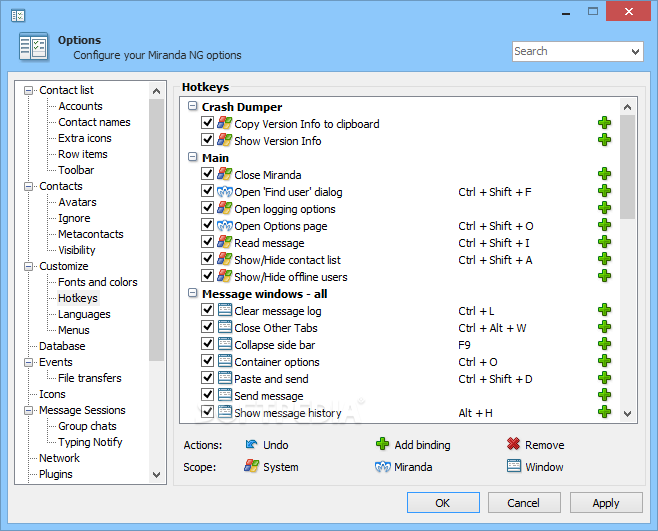Click the Cancel button

524,502
